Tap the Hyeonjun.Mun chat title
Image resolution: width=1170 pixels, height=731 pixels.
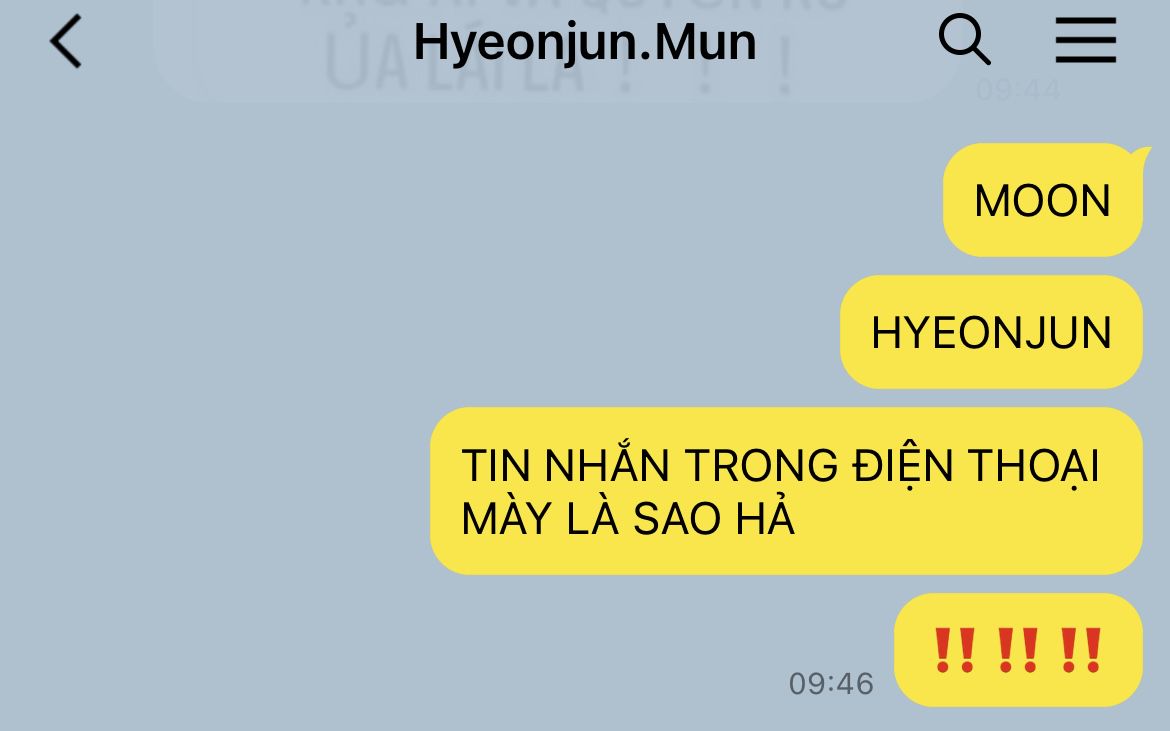point(585,42)
